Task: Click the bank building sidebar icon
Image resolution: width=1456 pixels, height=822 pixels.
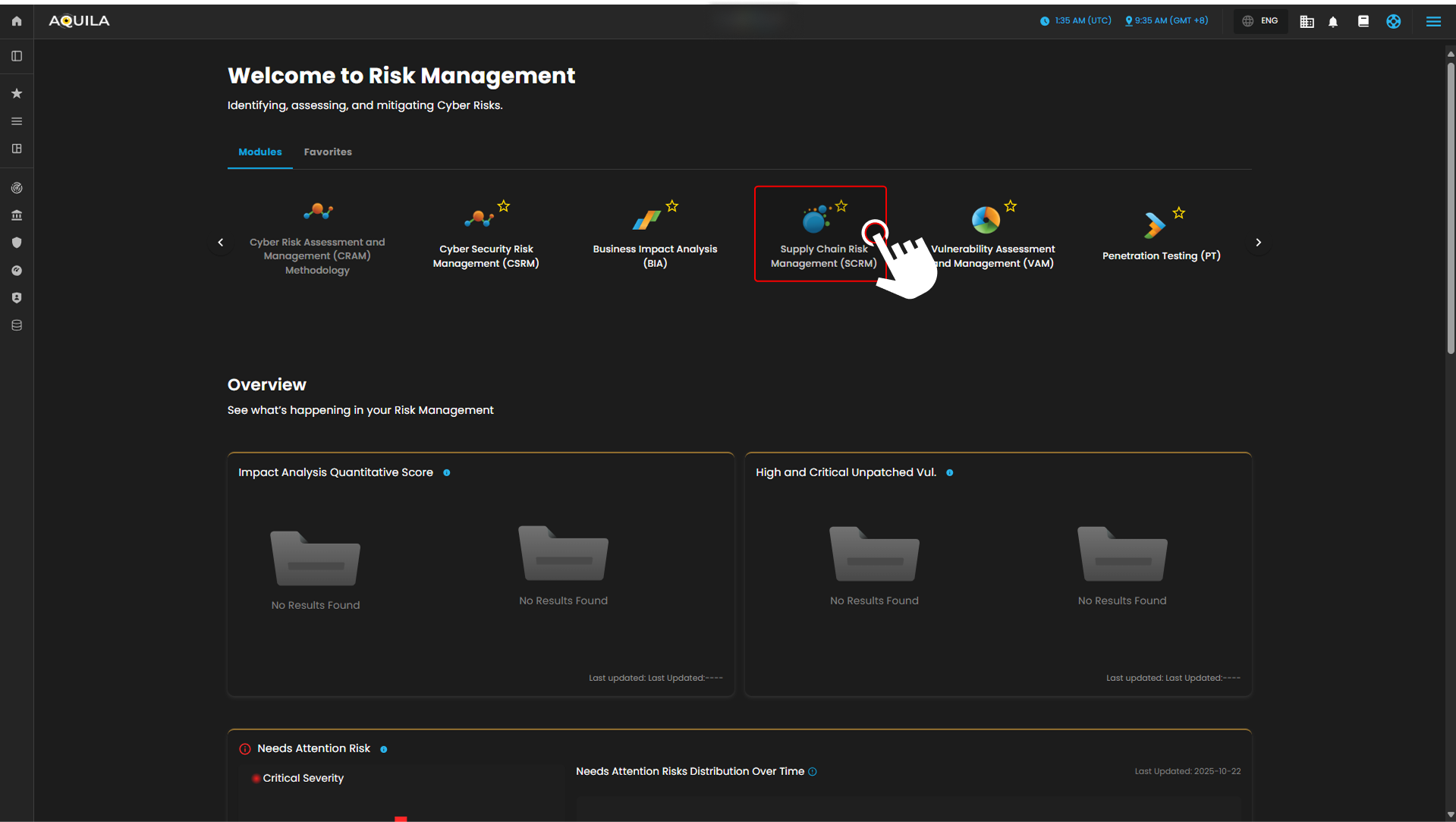Action: [x=17, y=215]
